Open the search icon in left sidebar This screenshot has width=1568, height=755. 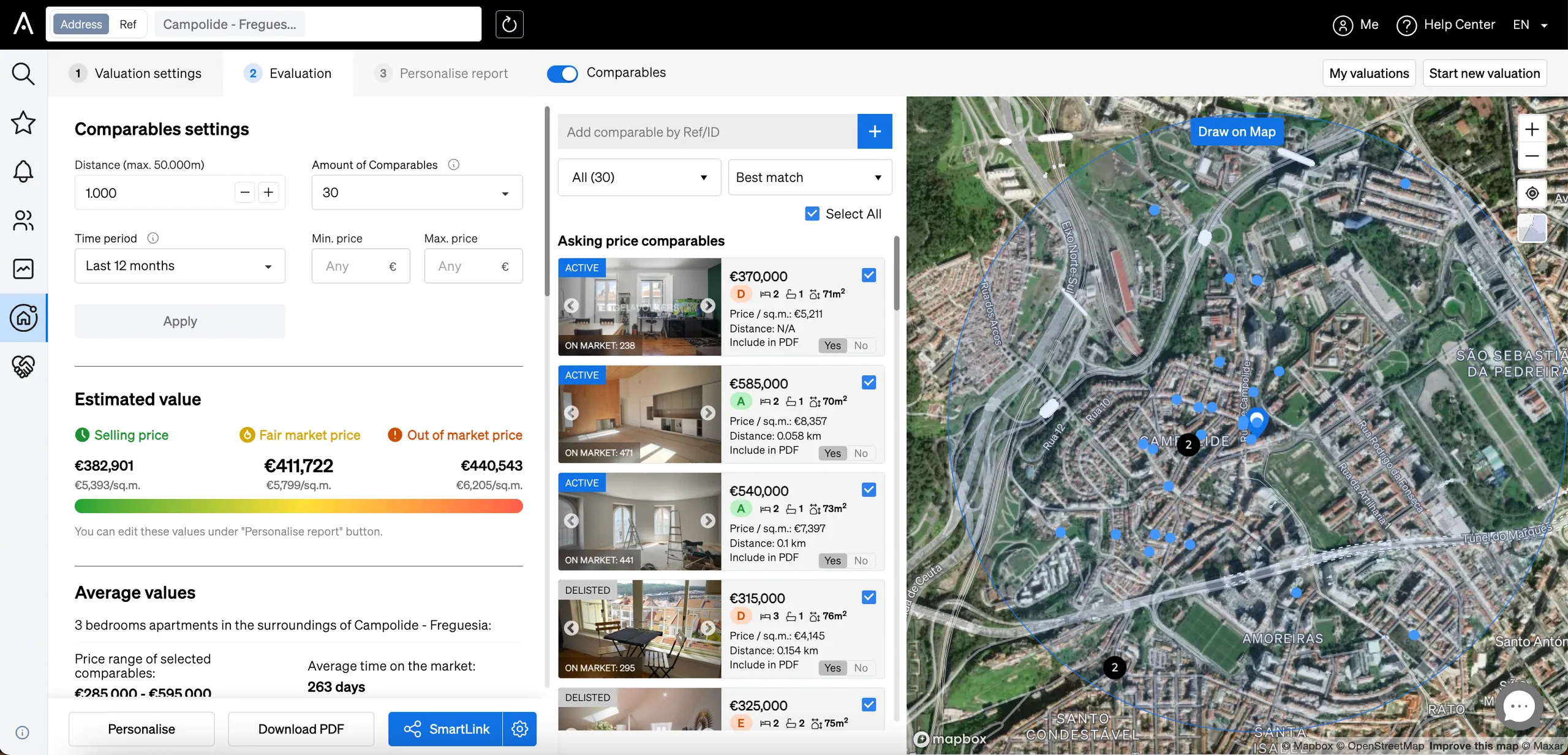[x=23, y=73]
